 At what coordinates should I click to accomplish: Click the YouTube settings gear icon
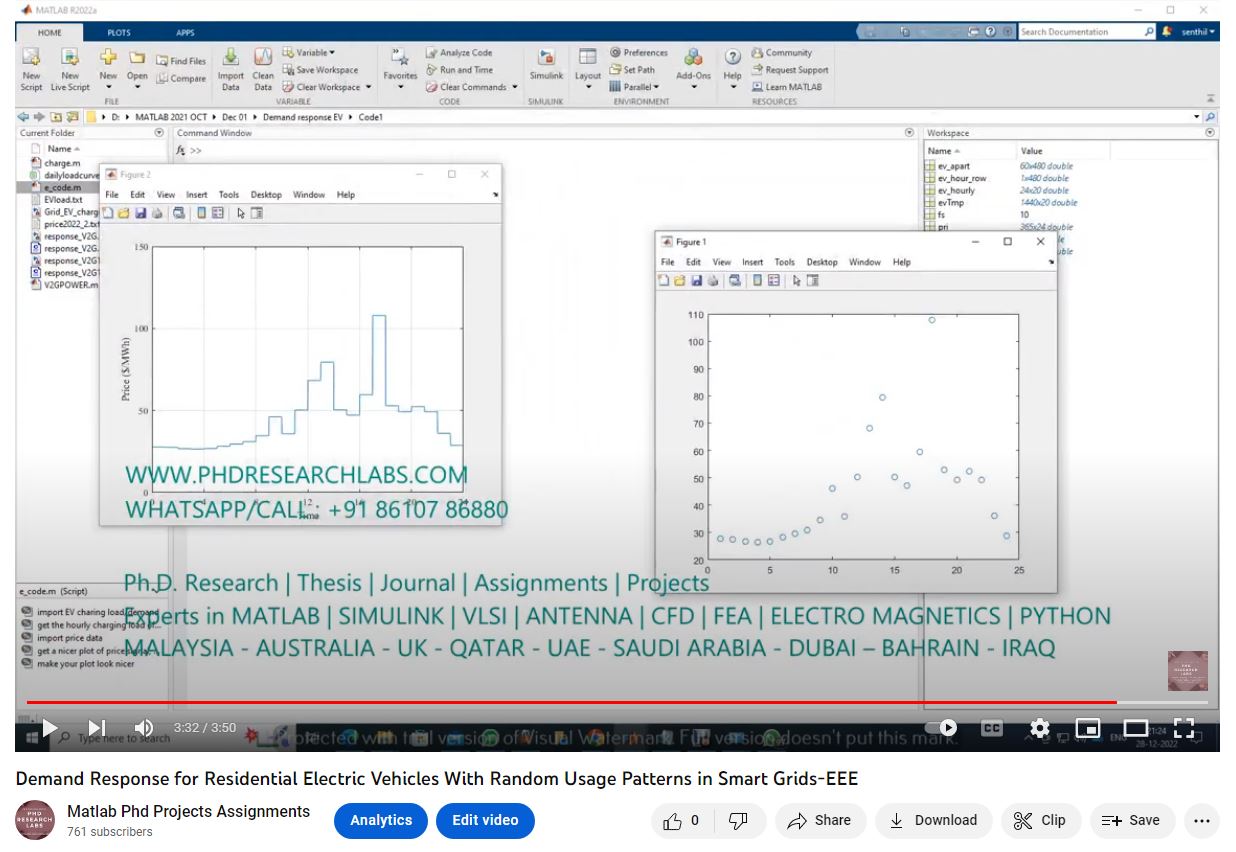coord(1040,728)
